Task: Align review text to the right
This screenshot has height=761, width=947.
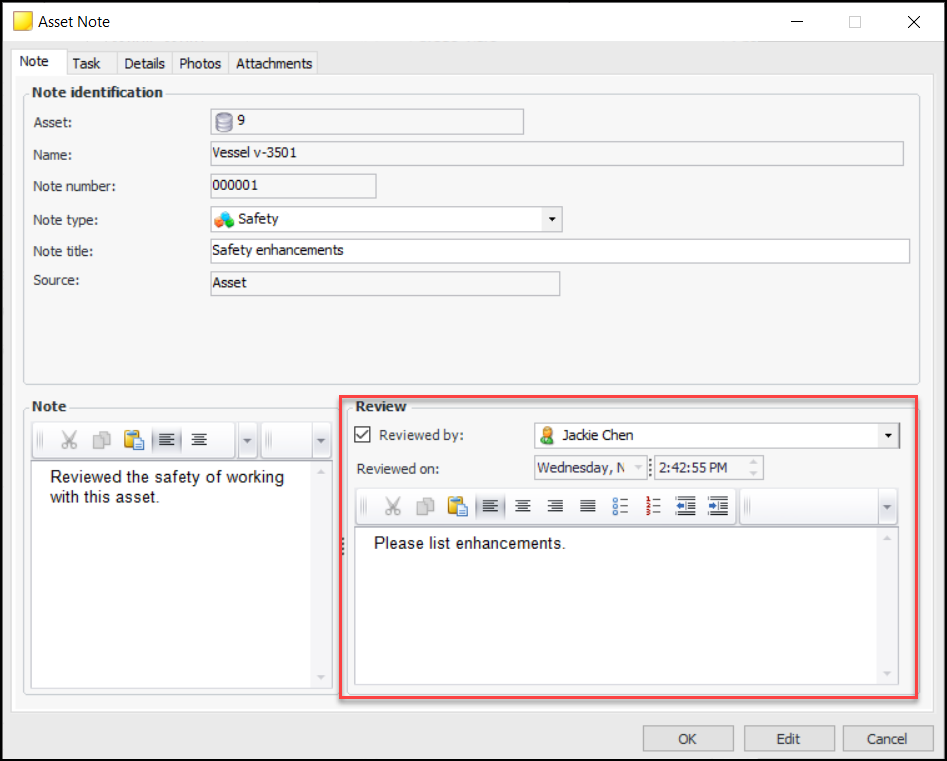Action: tap(555, 506)
